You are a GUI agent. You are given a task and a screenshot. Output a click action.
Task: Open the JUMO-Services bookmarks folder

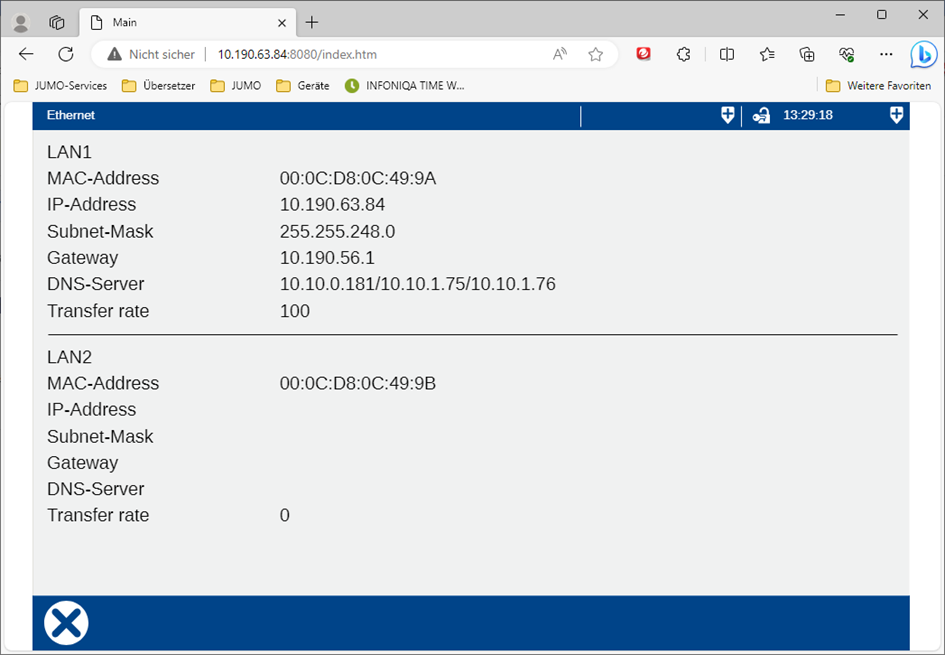(60, 86)
